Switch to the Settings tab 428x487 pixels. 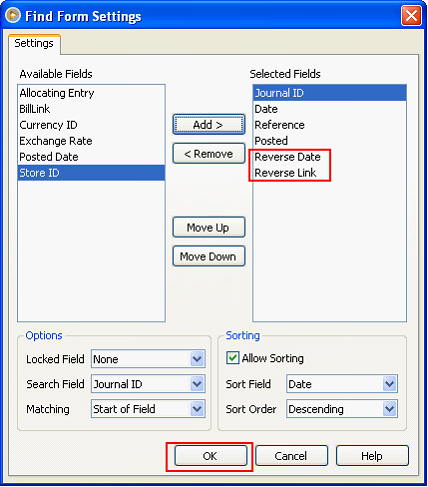point(34,43)
